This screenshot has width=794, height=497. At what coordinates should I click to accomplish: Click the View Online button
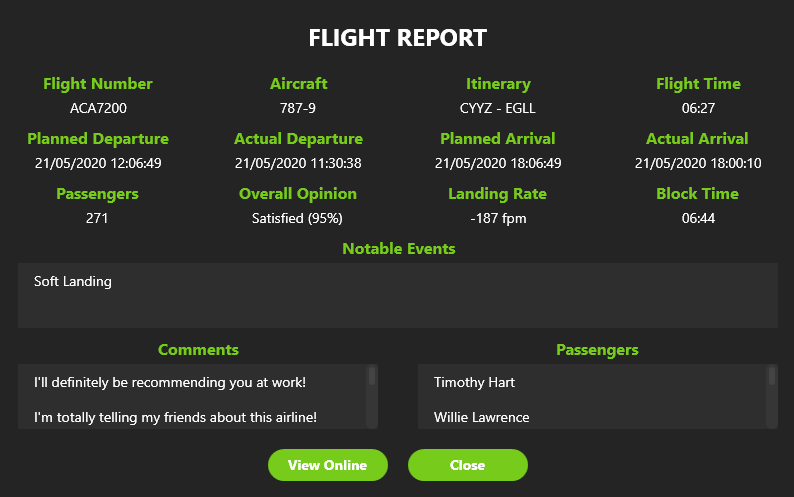click(327, 465)
